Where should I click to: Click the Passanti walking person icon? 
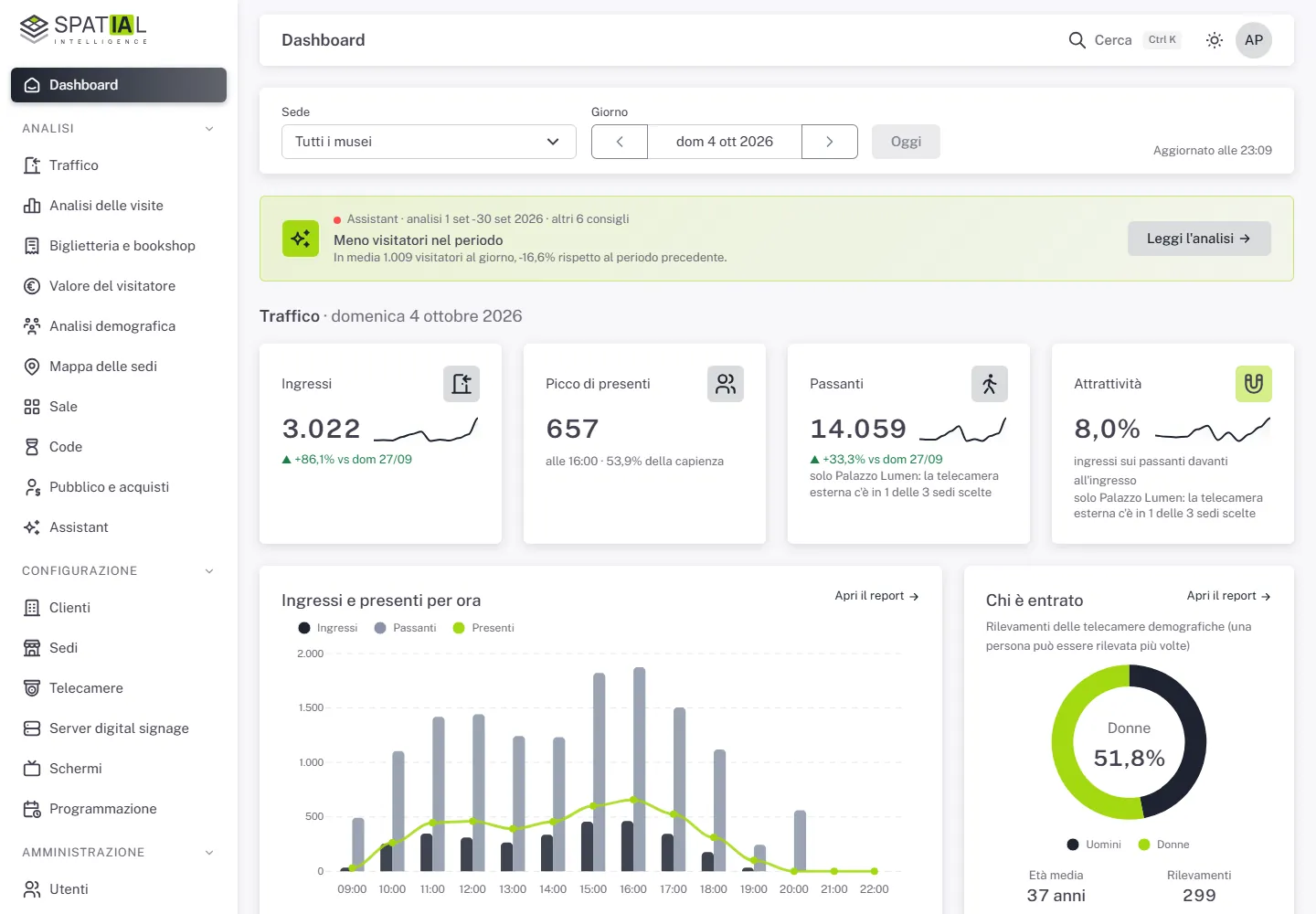(990, 384)
